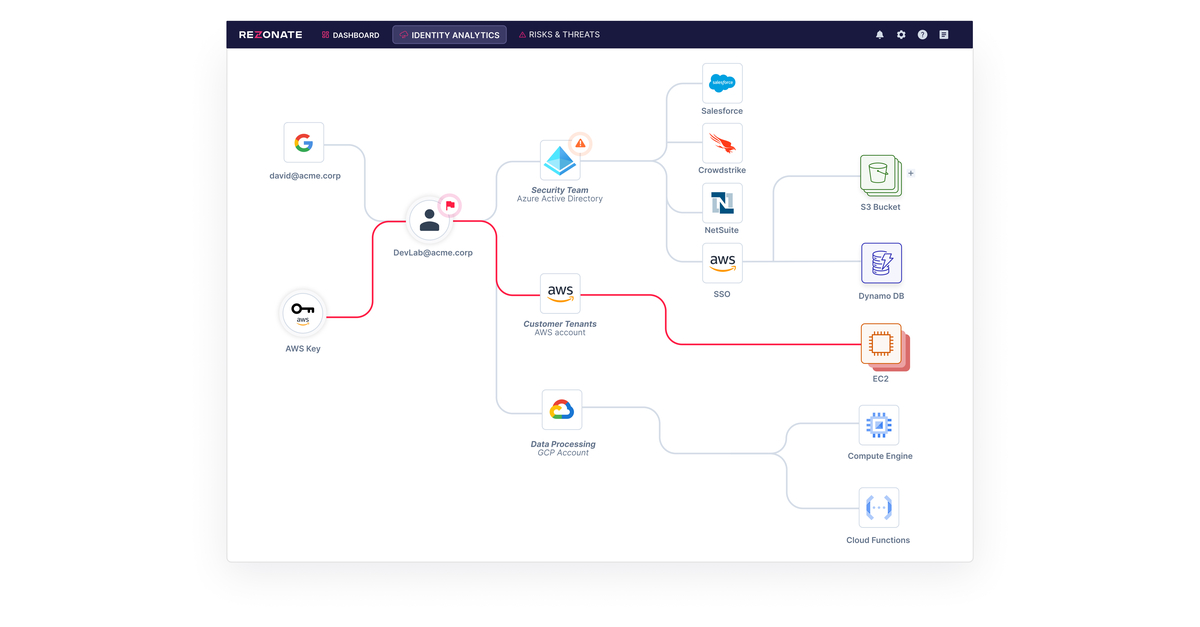The image size is (1200, 627).
Task: Open the help question mark button
Action: 922,34
